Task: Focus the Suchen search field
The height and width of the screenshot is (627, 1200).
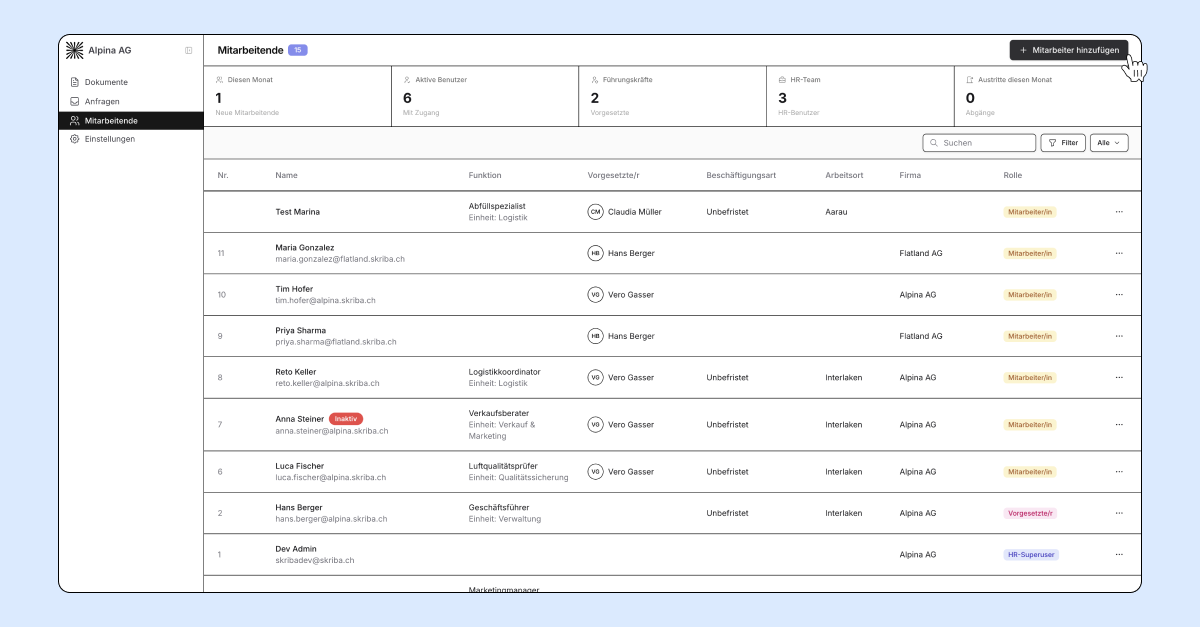Action: (979, 143)
